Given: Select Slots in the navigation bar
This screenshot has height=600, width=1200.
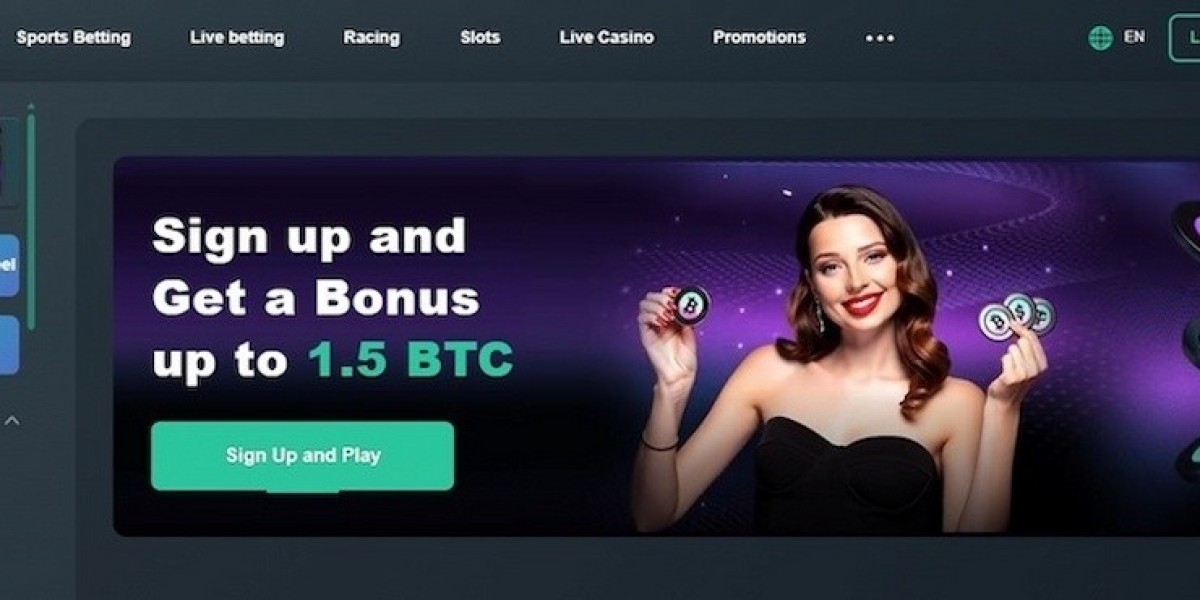Looking at the screenshot, I should tap(480, 38).
